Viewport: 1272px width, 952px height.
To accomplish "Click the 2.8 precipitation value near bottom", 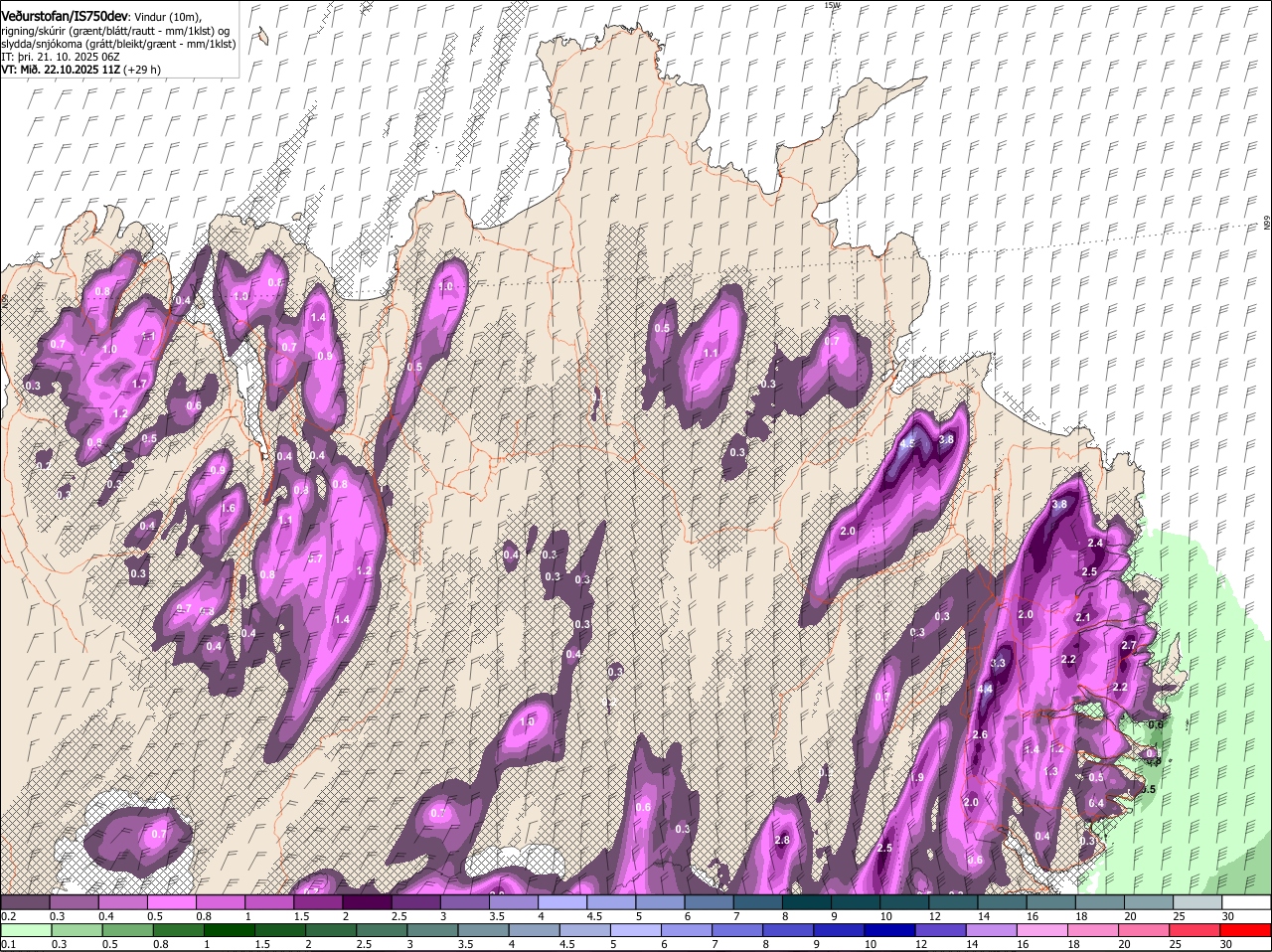I will point(781,840).
